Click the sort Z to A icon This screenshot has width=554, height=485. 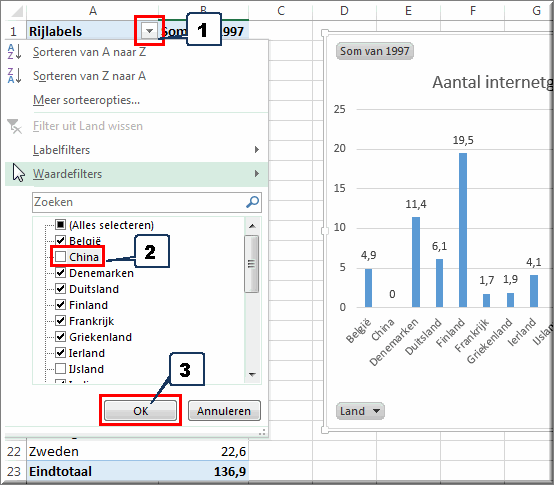[x=14, y=76]
